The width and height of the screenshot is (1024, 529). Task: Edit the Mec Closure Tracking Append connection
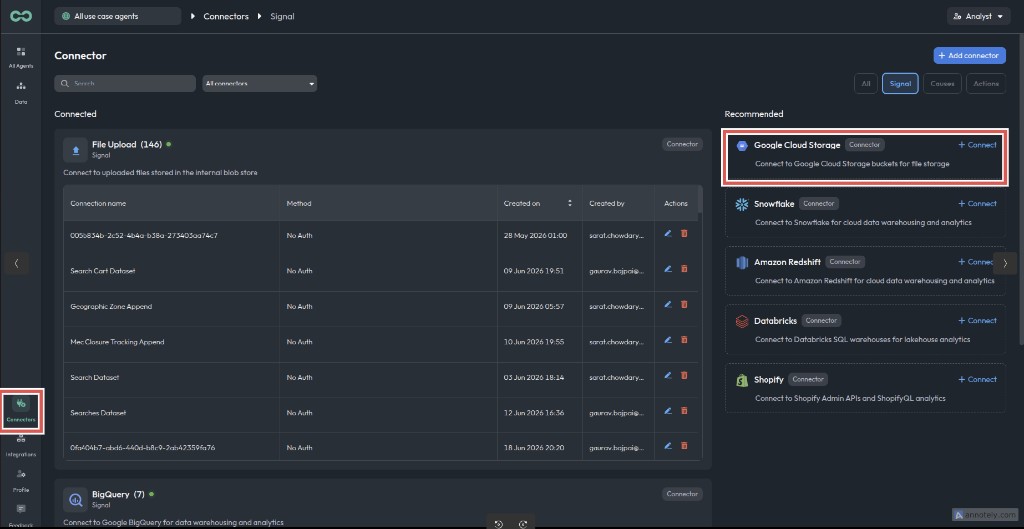(667, 340)
